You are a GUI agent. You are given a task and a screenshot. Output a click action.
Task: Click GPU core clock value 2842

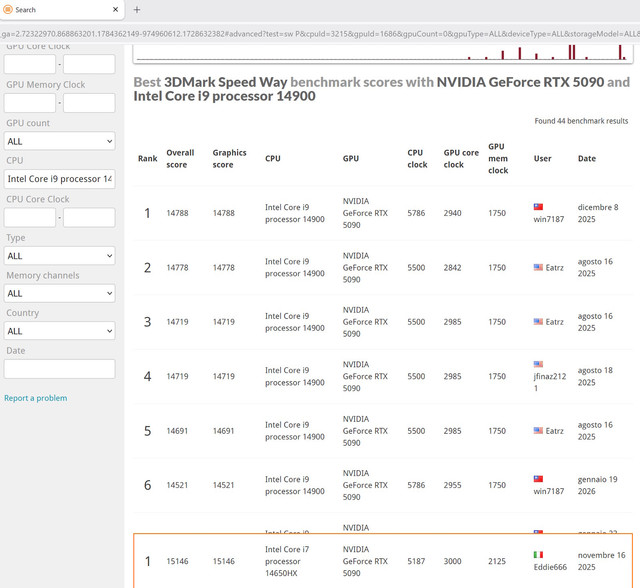coord(452,268)
